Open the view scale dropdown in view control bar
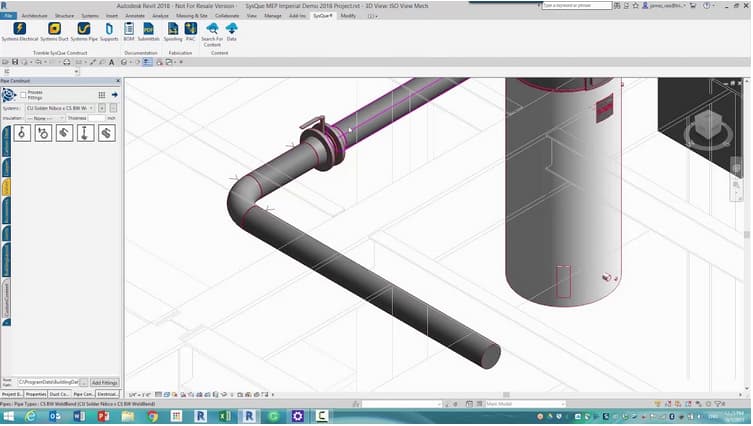 click(x=141, y=395)
